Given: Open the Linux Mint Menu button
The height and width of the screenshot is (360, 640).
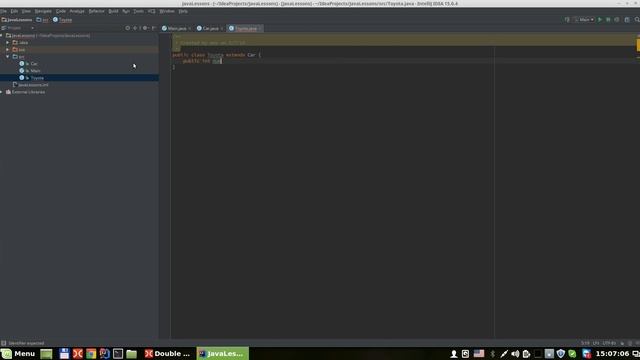Looking at the screenshot, I should click(18, 353).
